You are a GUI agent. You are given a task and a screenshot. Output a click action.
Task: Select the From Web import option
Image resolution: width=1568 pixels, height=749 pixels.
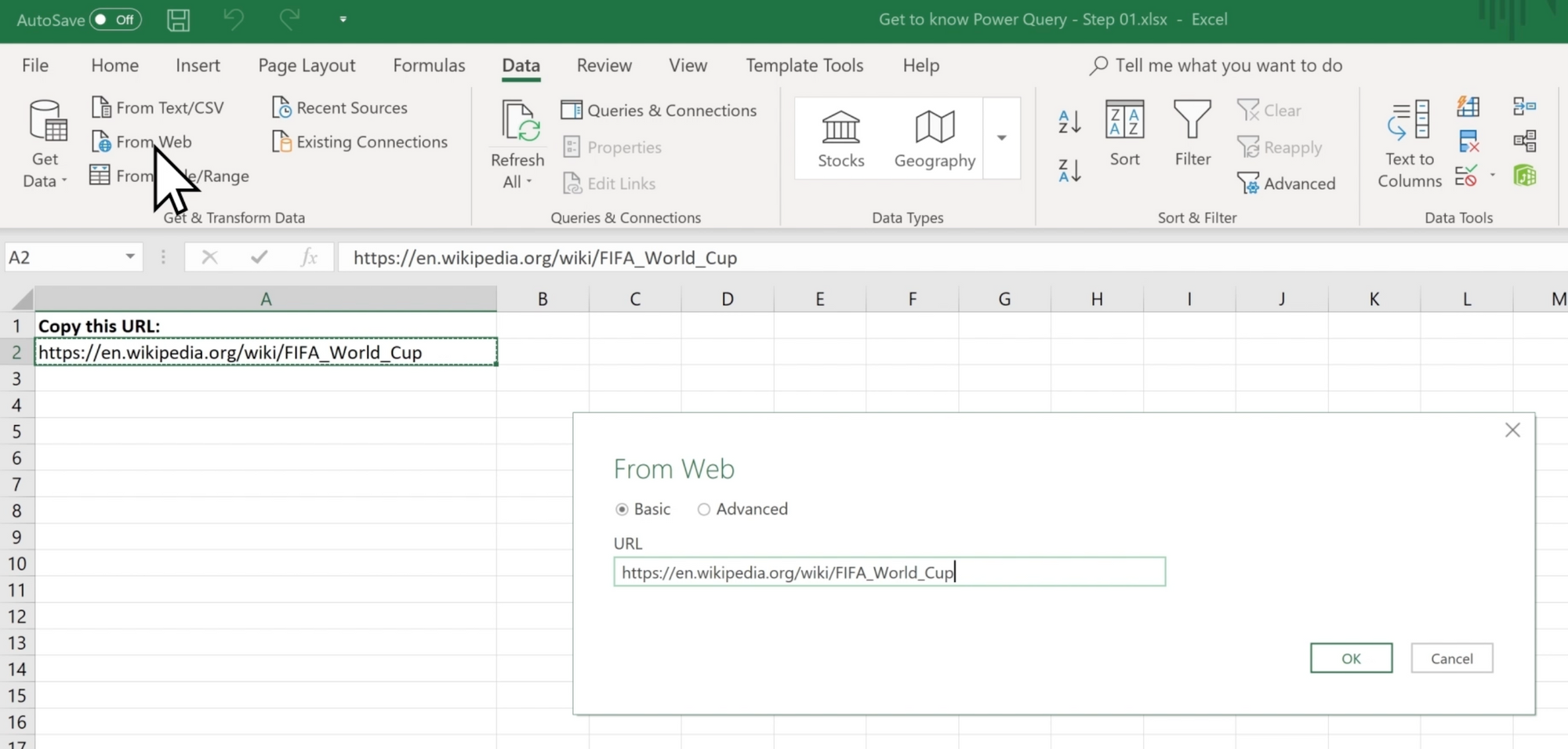coord(152,142)
